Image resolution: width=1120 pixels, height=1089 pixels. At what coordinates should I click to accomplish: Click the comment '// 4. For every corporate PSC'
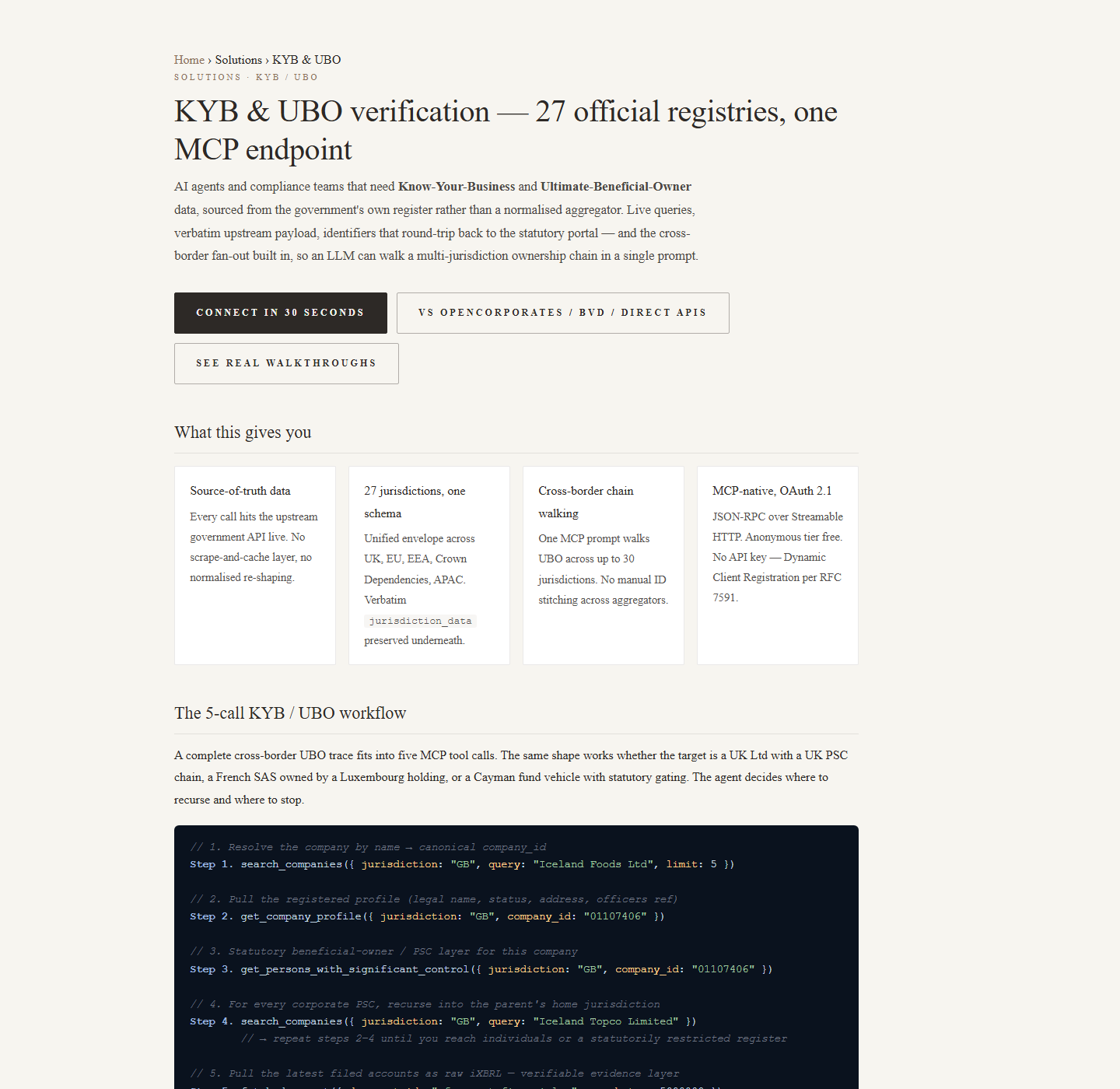425,1004
